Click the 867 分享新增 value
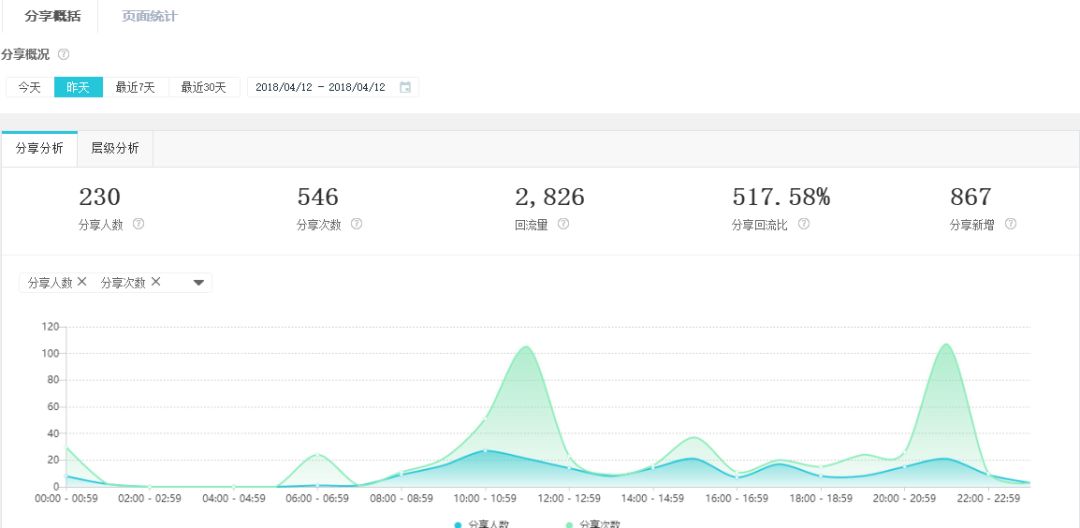The image size is (1080, 528). click(x=970, y=197)
